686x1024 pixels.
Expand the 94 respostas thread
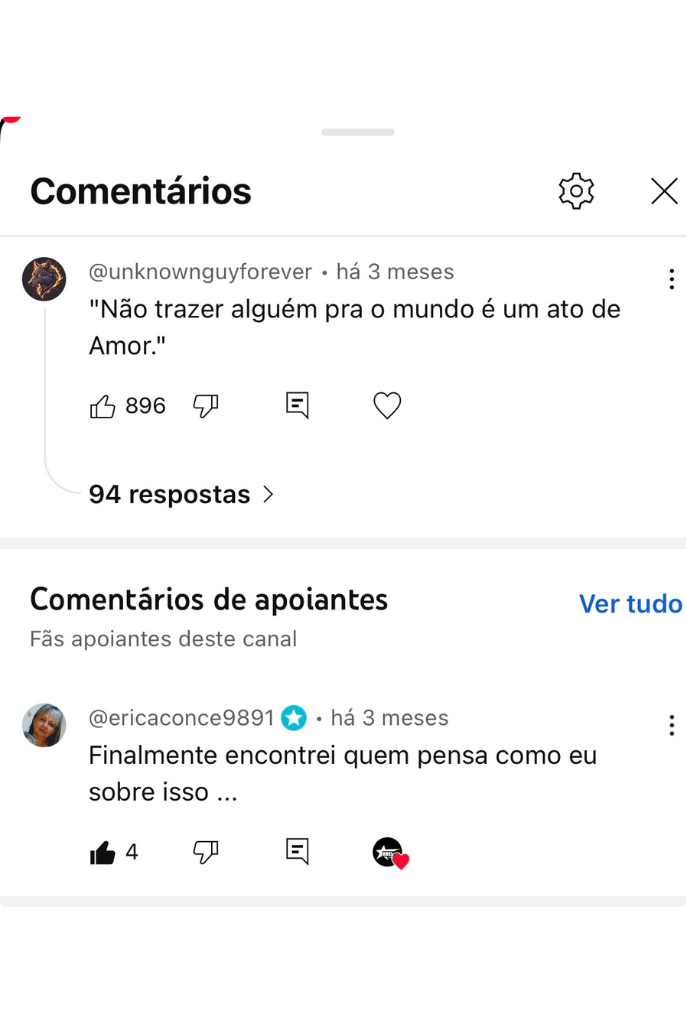180,494
